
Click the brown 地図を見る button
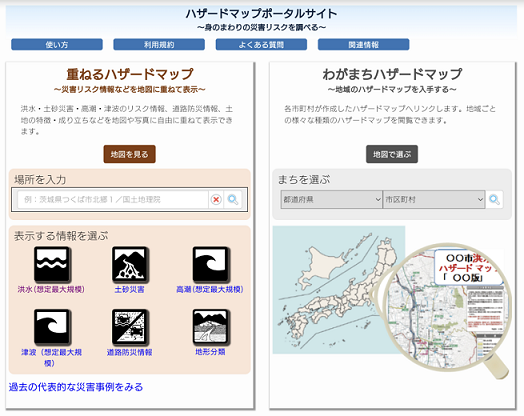coord(130,154)
